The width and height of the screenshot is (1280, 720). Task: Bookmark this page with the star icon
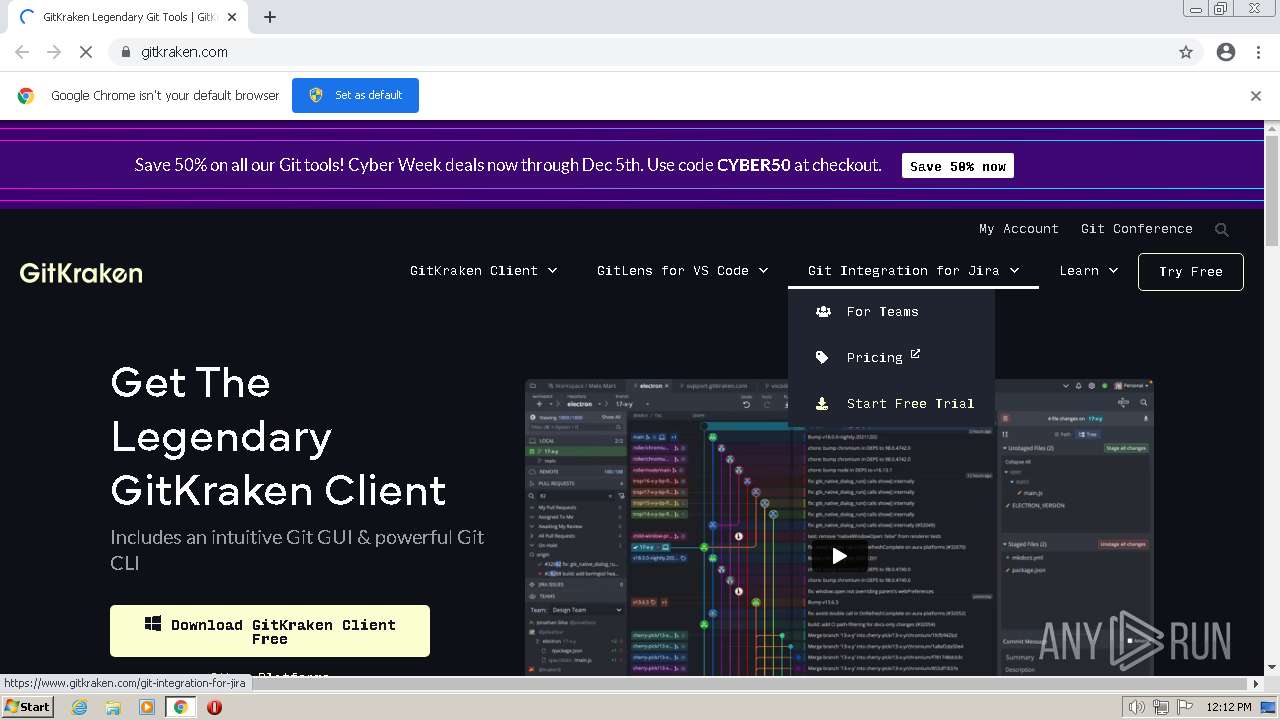click(1186, 52)
